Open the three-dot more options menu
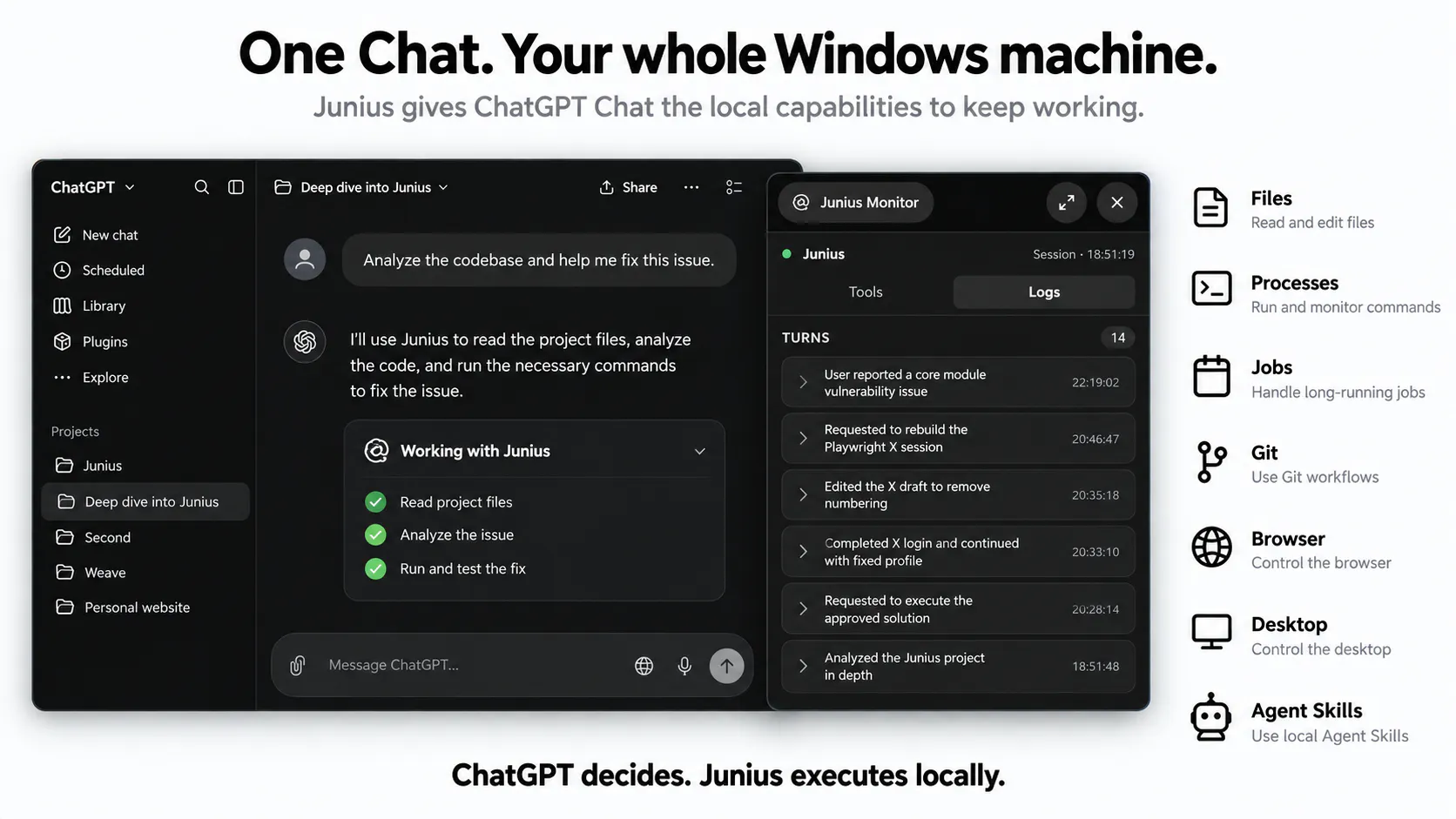The width and height of the screenshot is (1456, 819). (x=691, y=187)
